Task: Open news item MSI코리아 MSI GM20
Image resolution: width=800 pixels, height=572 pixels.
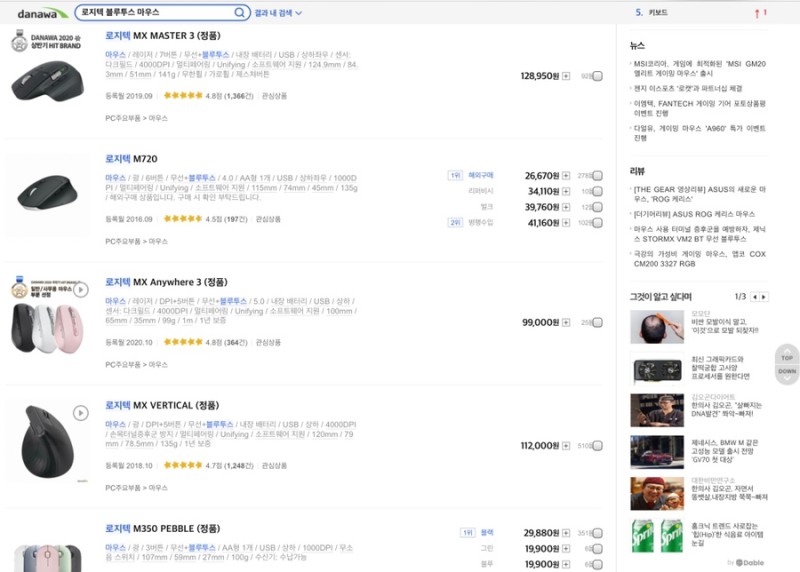Action: [699, 69]
